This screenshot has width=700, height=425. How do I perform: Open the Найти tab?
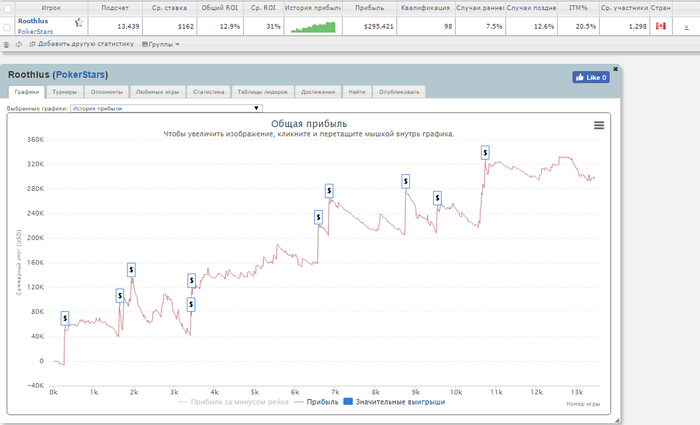pos(357,92)
